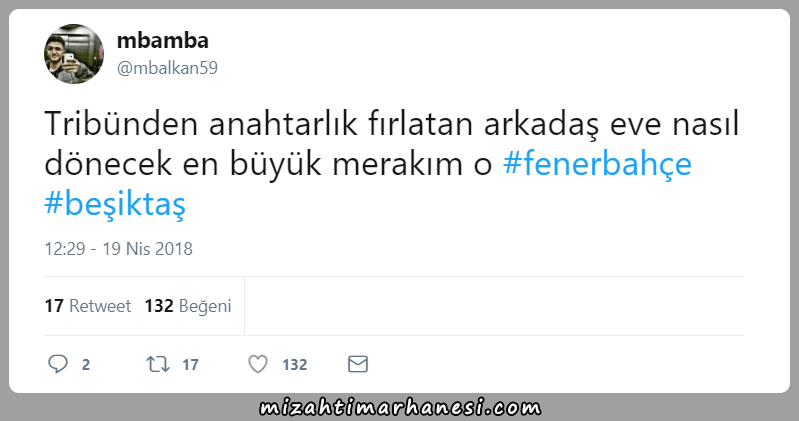View likers via 132 Beğeni

click(188, 306)
